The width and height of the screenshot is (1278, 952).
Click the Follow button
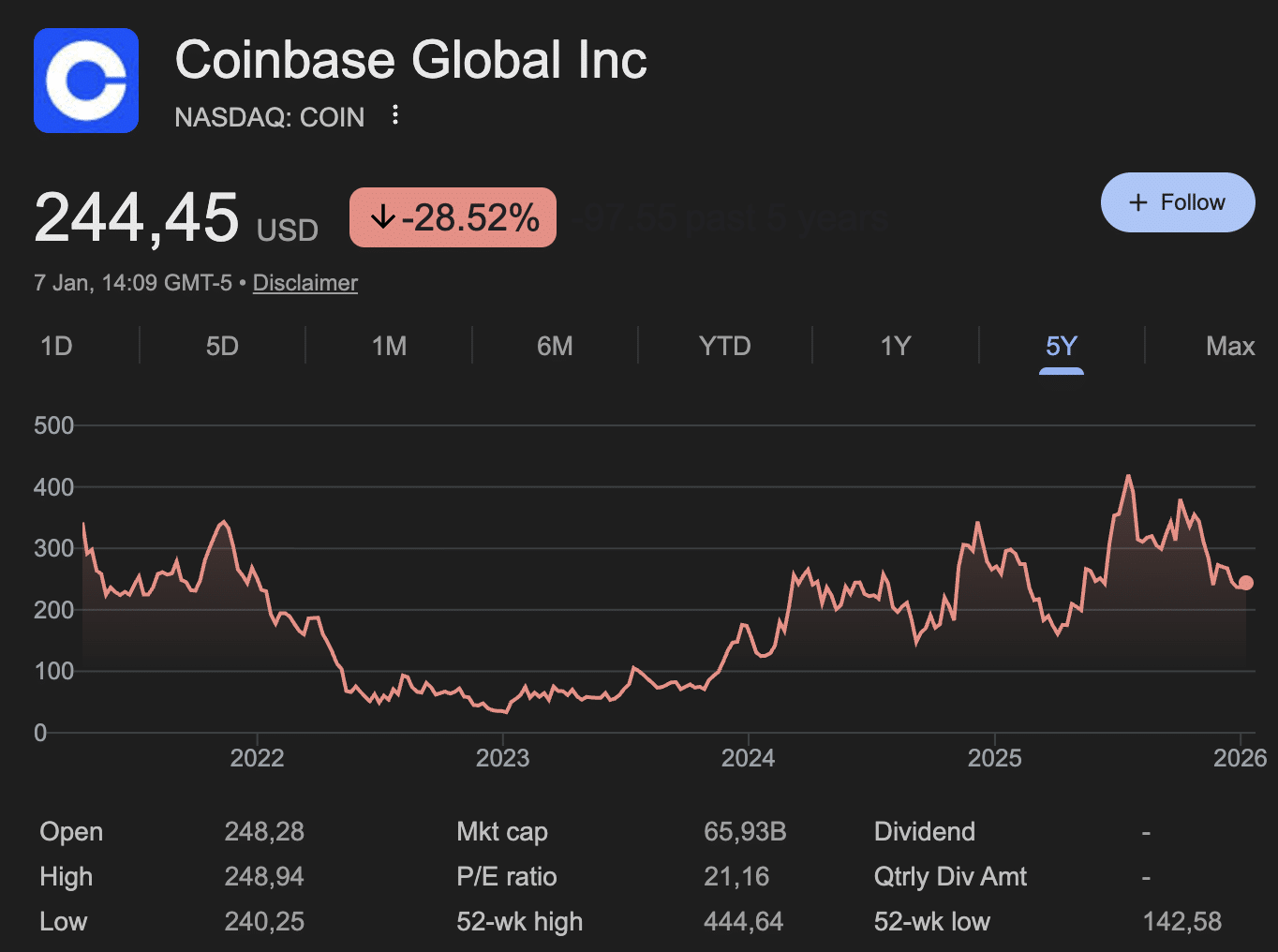point(1178,201)
